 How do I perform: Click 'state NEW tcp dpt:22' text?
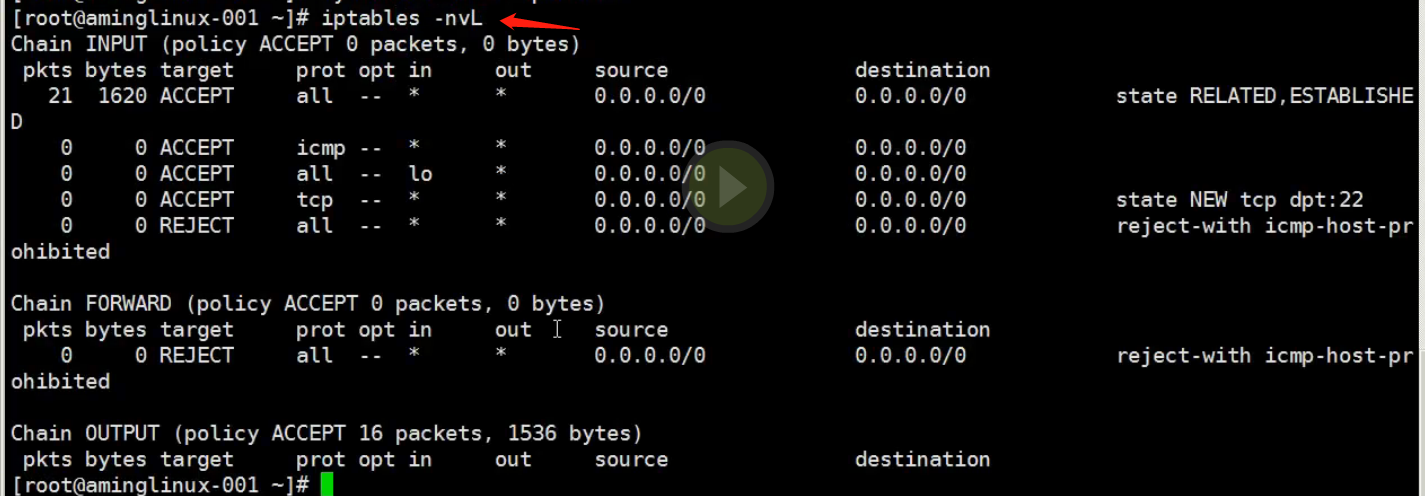tap(1240, 200)
